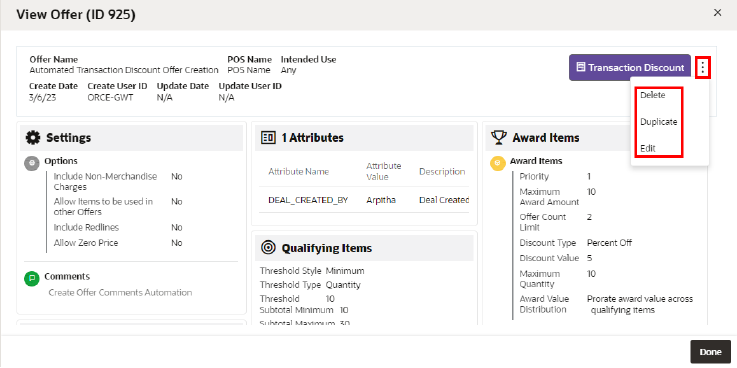Click the Allow Zero Price option row
Screen dimensions: 737x368
click(118, 243)
